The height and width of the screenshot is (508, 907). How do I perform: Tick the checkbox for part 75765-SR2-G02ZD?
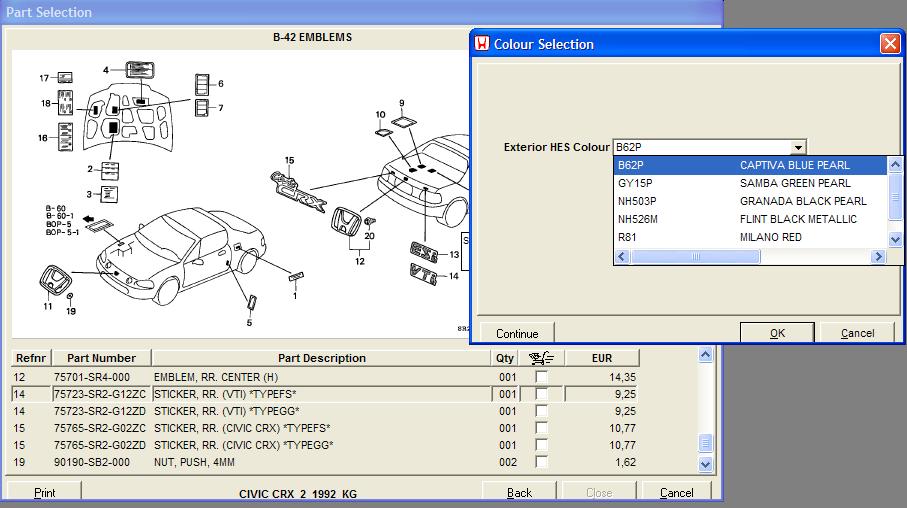pos(541,445)
